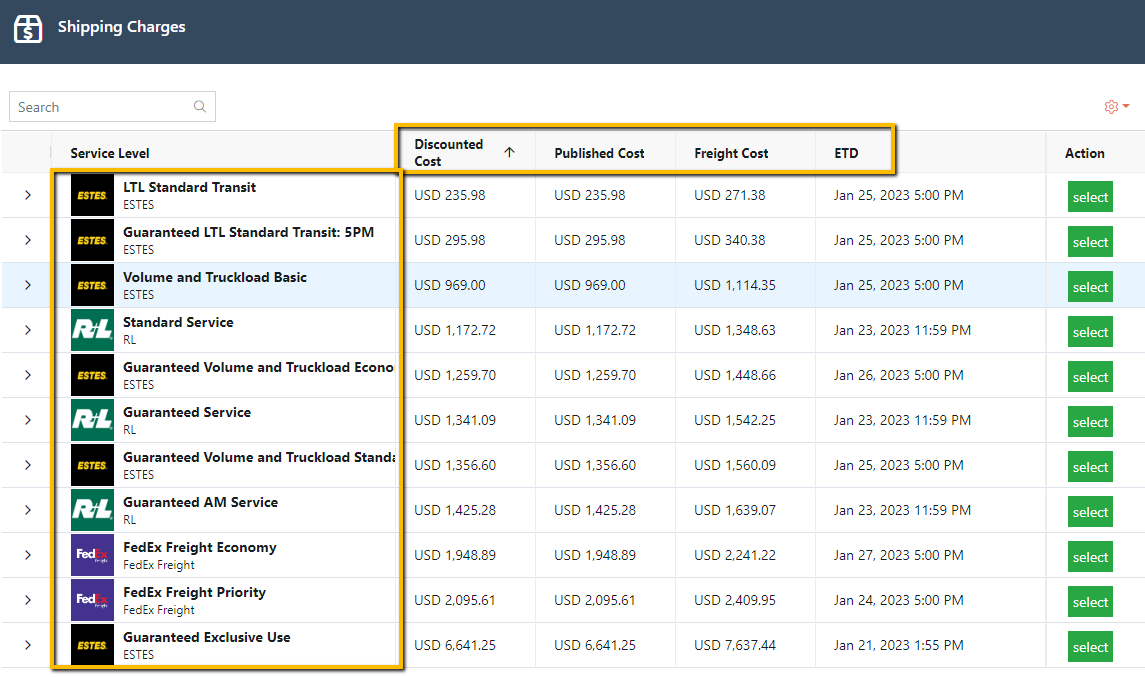This screenshot has height=677, width=1145.
Task: Click the ETD Jan 21, 2023 1:55 PM
Action: (x=898, y=646)
